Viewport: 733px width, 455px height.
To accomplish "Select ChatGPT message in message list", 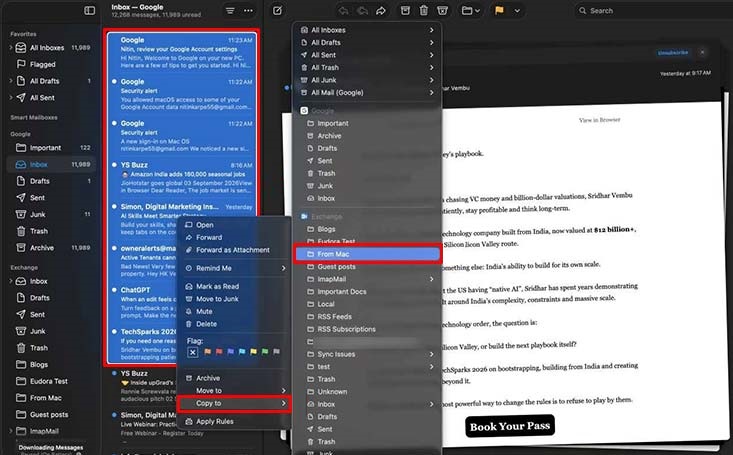I will [x=144, y=302].
